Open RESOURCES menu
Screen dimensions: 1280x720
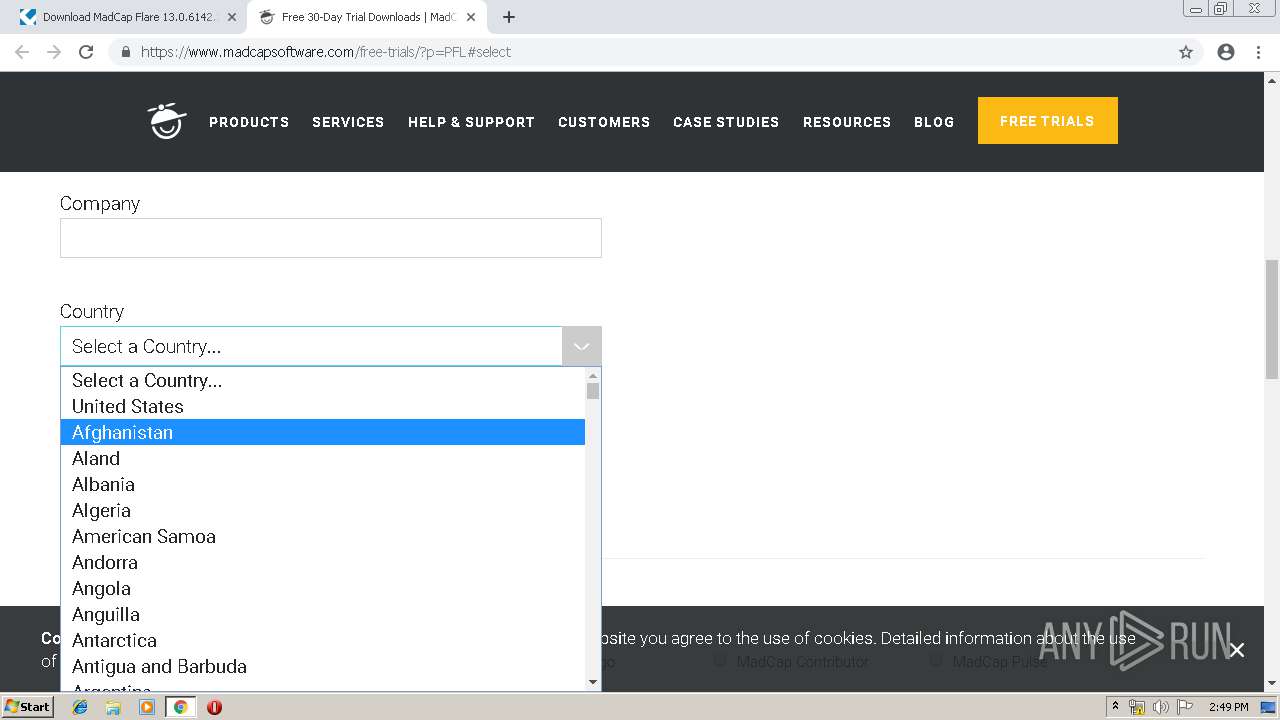[x=847, y=122]
